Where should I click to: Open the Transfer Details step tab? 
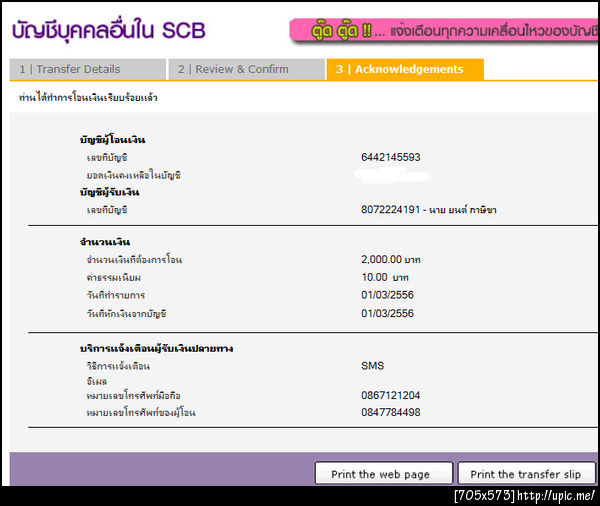[x=88, y=69]
